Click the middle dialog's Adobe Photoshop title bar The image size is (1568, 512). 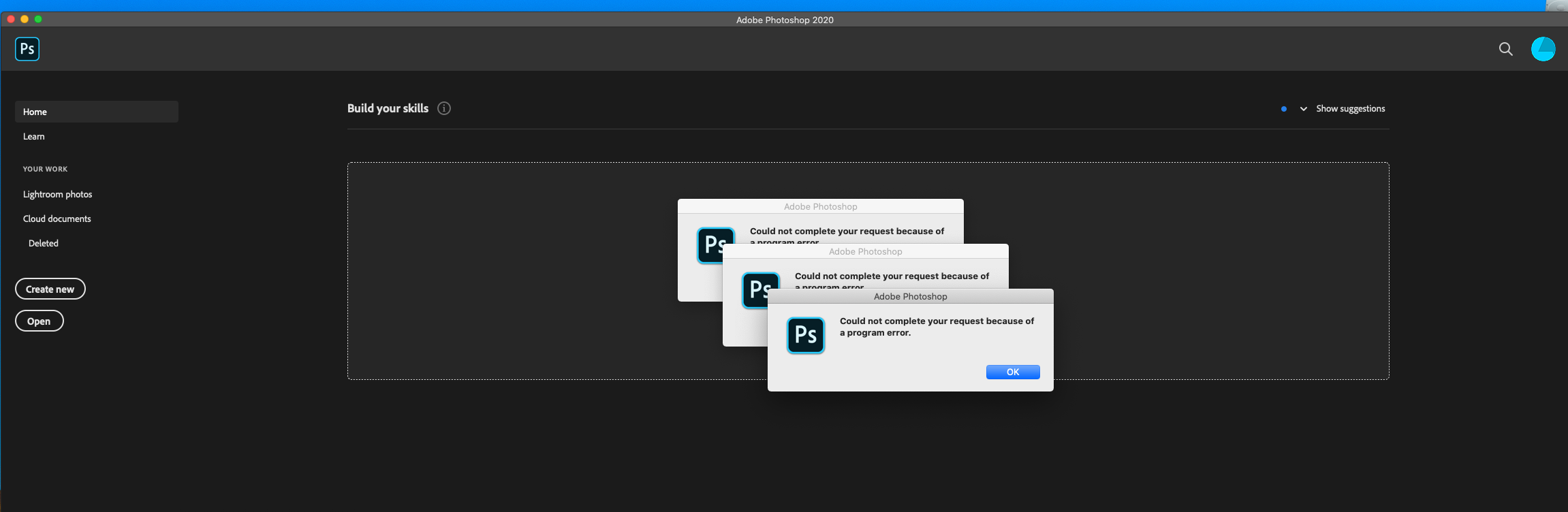point(866,251)
